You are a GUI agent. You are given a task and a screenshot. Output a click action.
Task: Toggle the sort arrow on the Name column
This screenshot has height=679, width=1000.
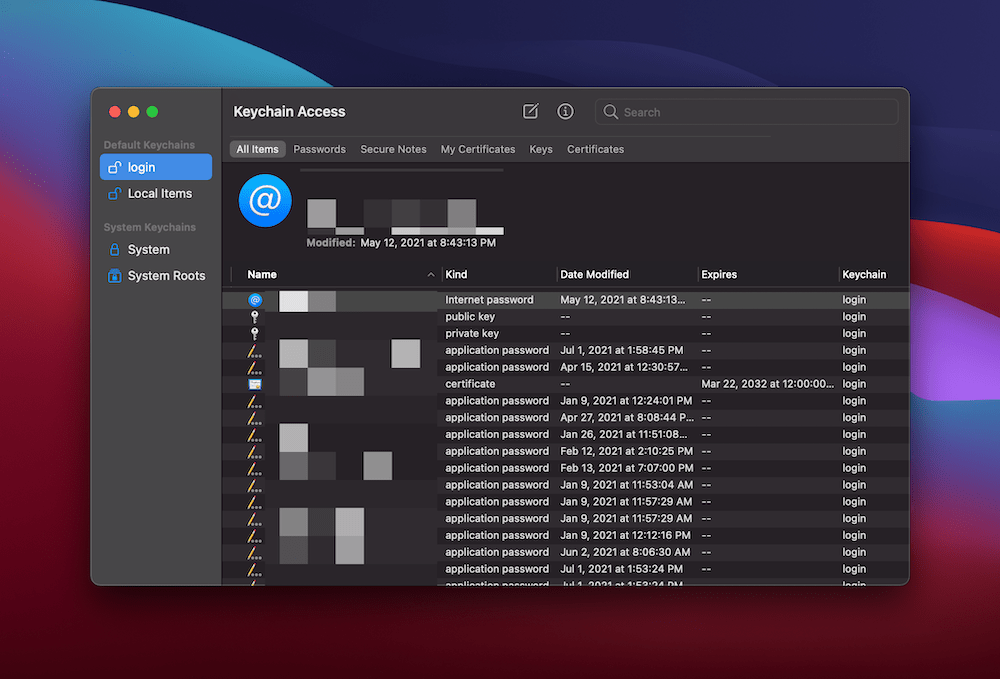tap(430, 274)
